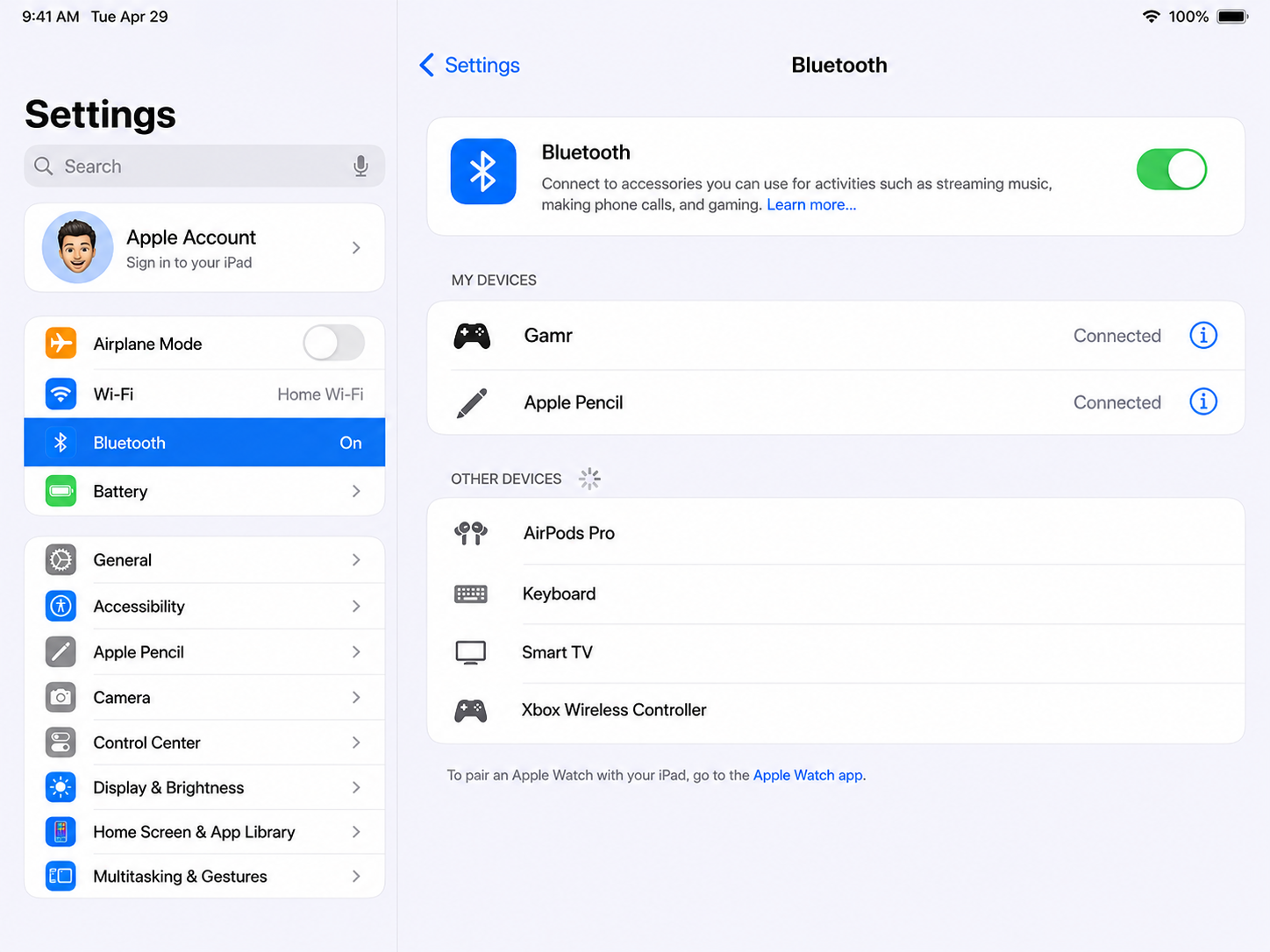This screenshot has width=1270, height=952.
Task: Click the Home Screen & App Library icon
Action: (x=61, y=832)
